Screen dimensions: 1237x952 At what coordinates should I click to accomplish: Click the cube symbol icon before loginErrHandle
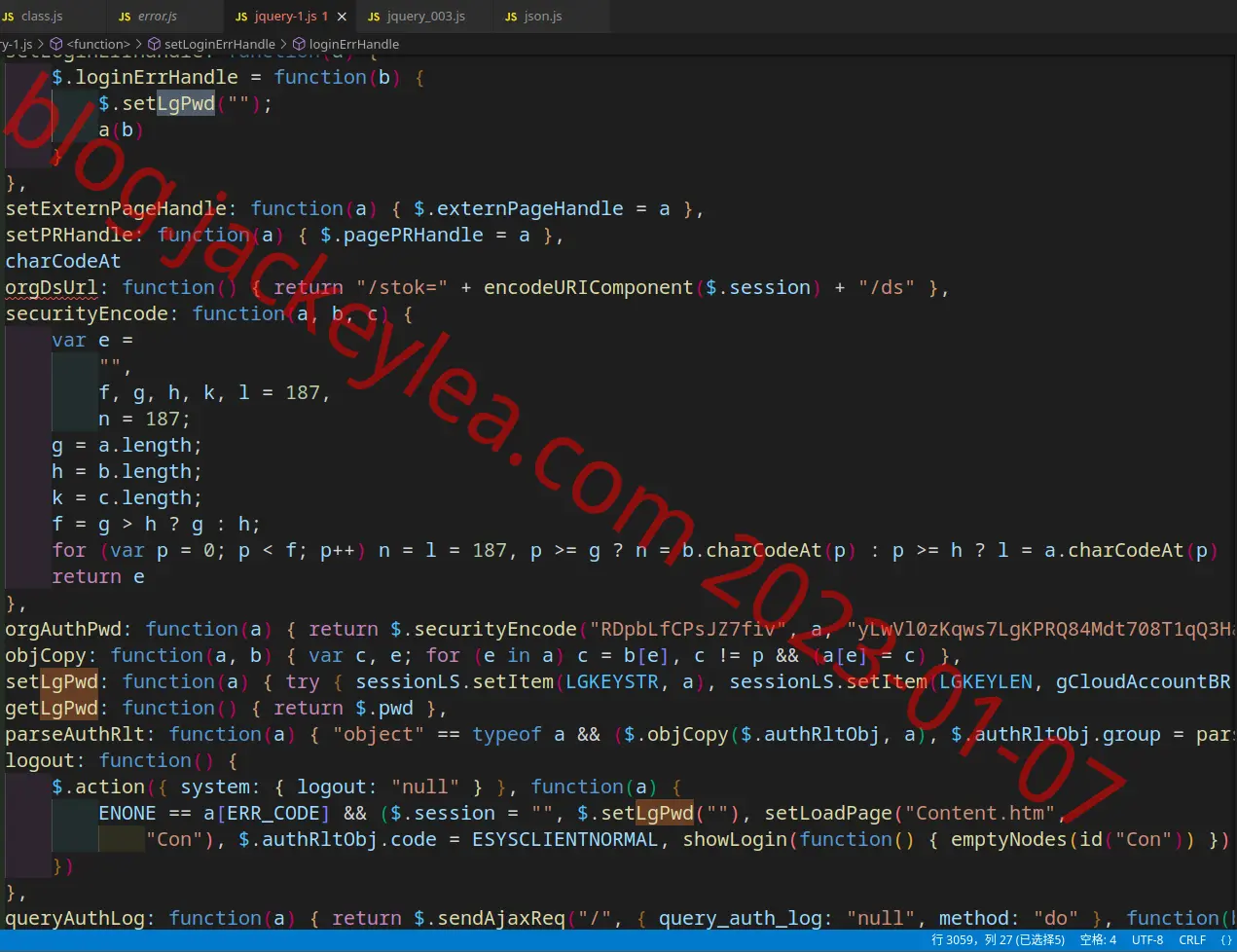point(299,44)
